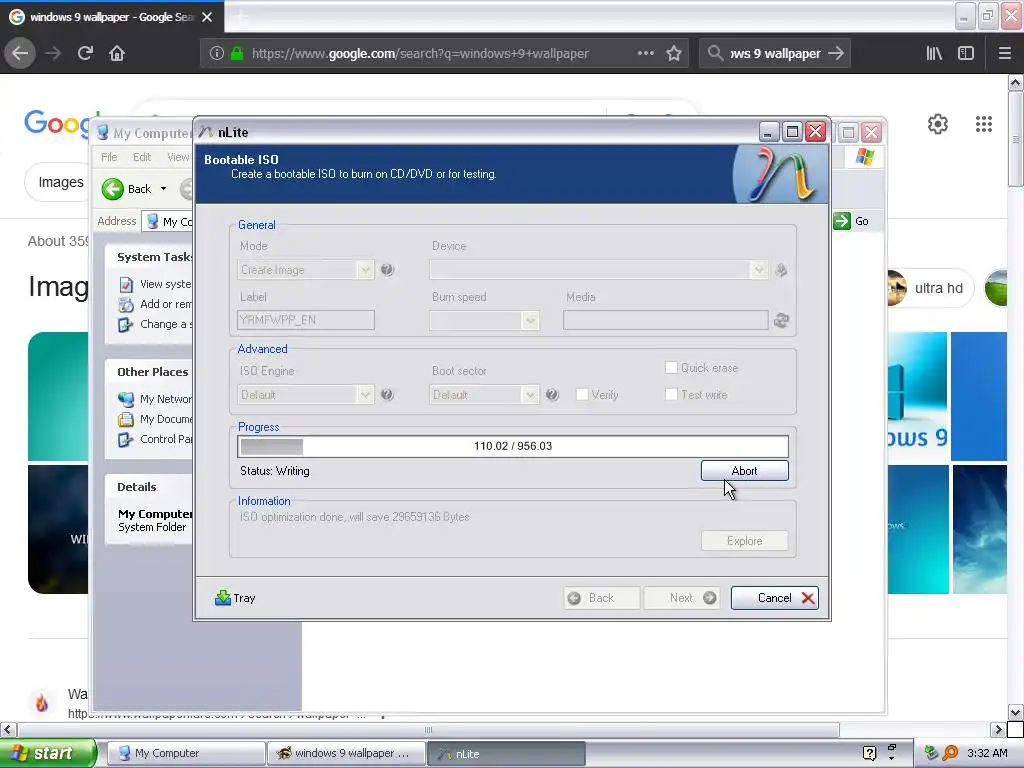Viewport: 1024px width, 768px height.
Task: Click the Next button in nLite wizard
Action: [682, 598]
